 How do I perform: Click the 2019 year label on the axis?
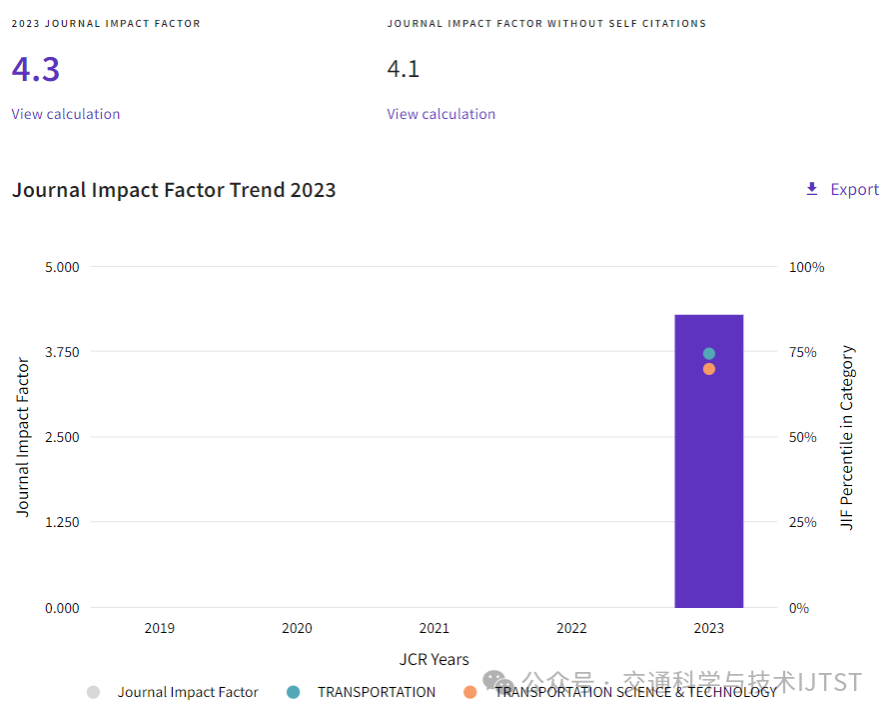tap(159, 628)
